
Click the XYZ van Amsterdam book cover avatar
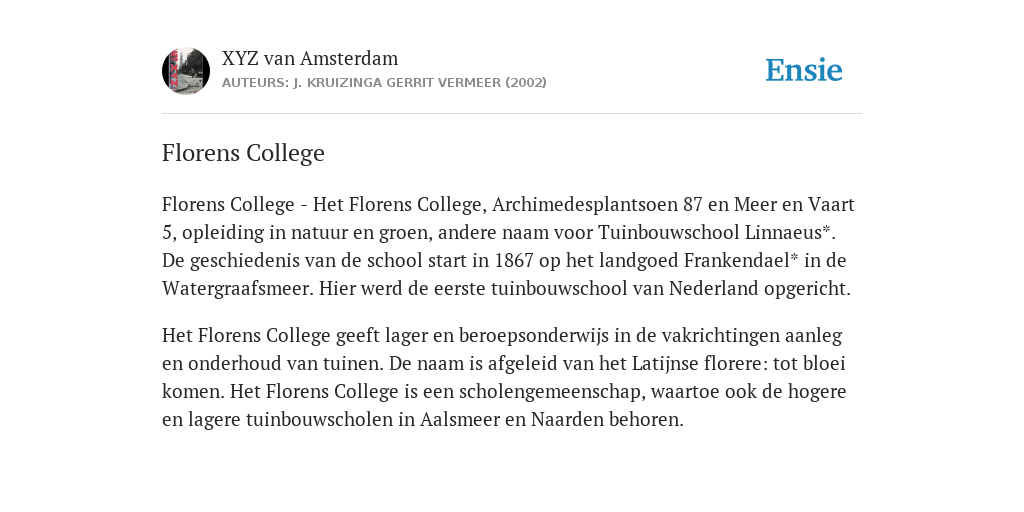tap(186, 71)
